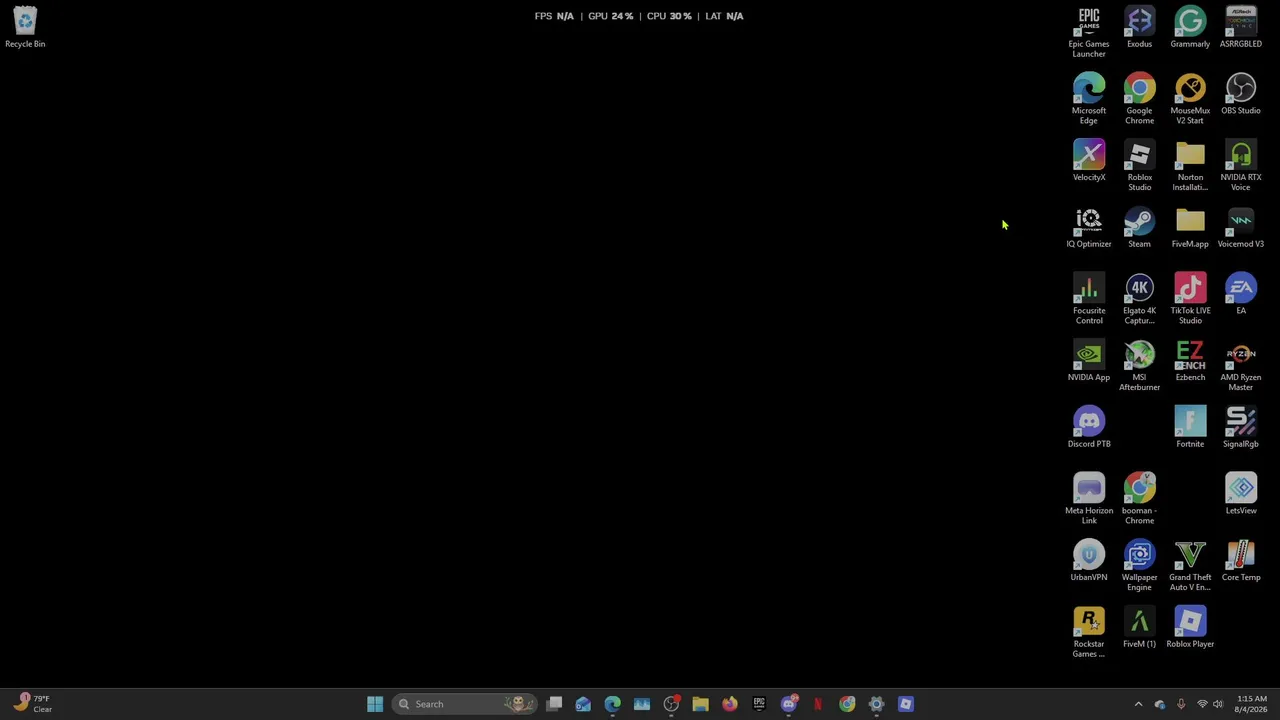
Task: Open the Wi-Fi network tray icon
Action: coord(1202,704)
